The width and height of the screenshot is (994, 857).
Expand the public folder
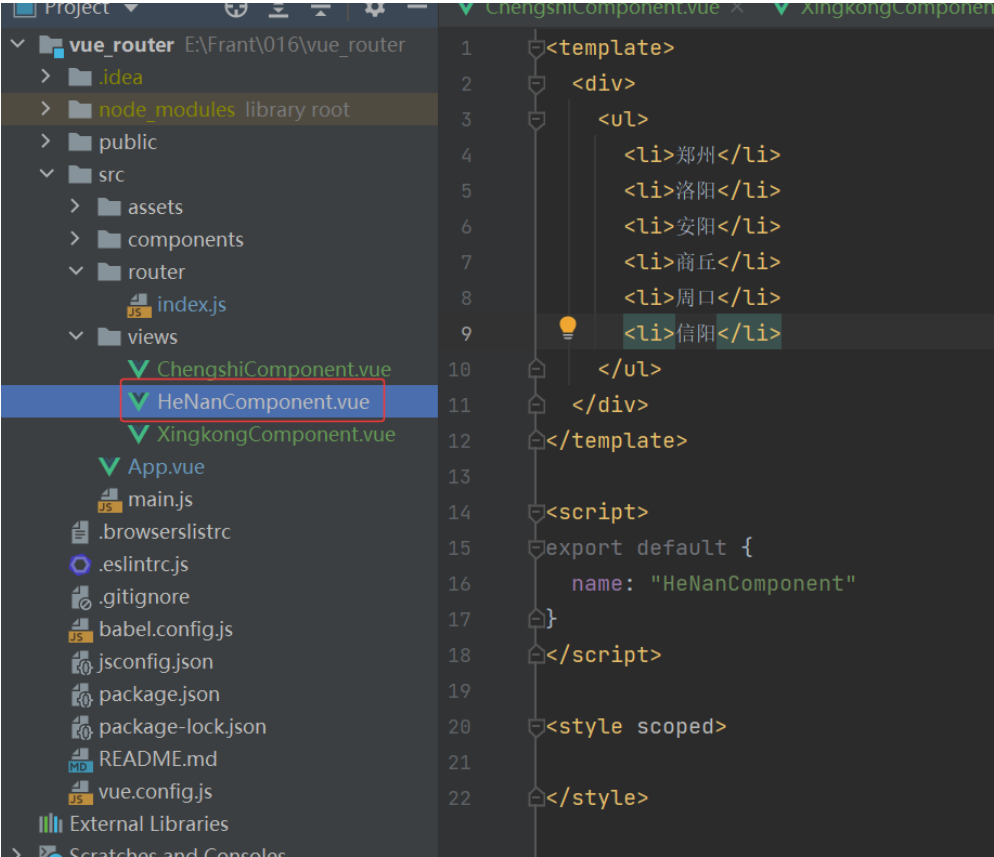click(x=45, y=141)
